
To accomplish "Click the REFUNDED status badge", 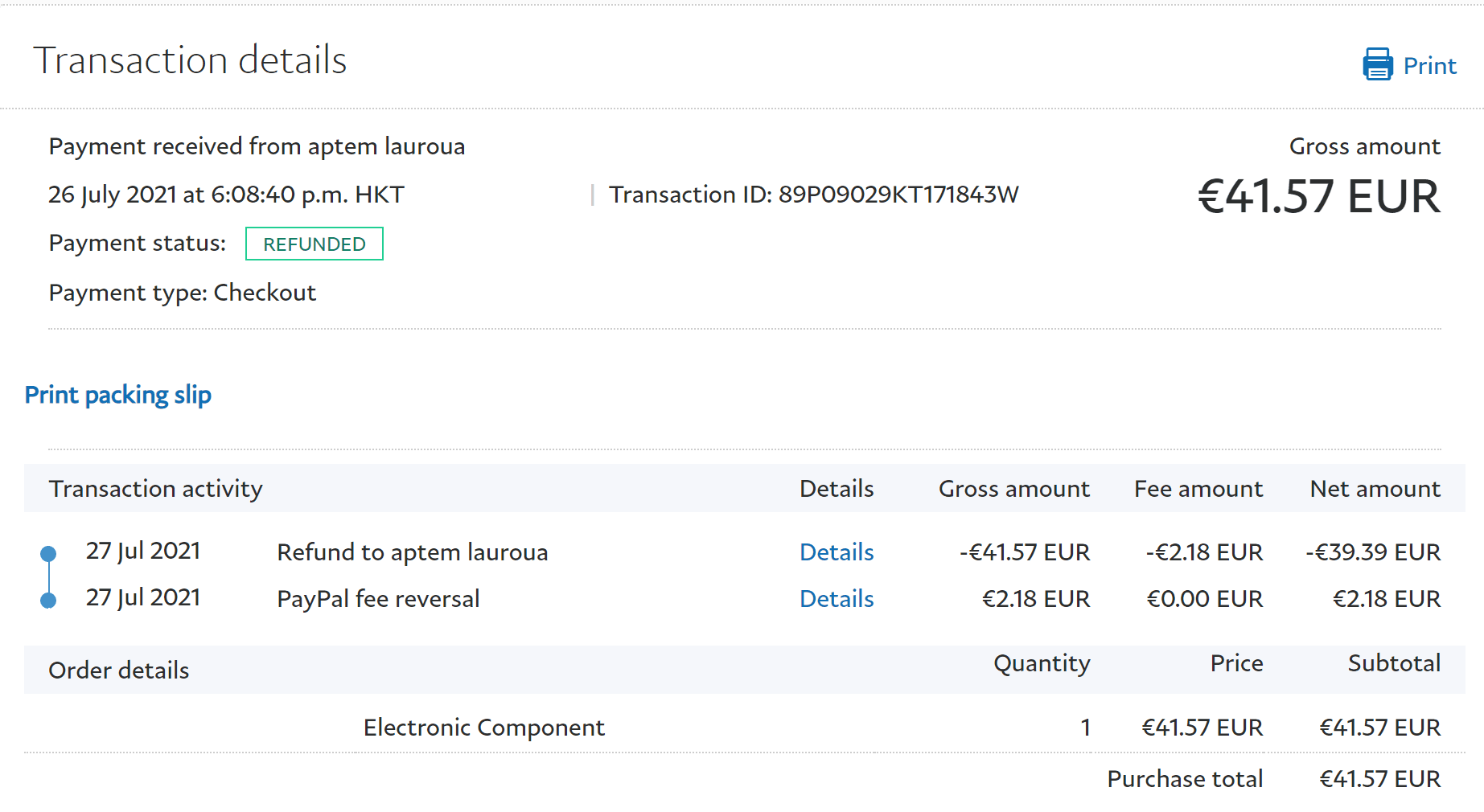I will click(x=314, y=244).
